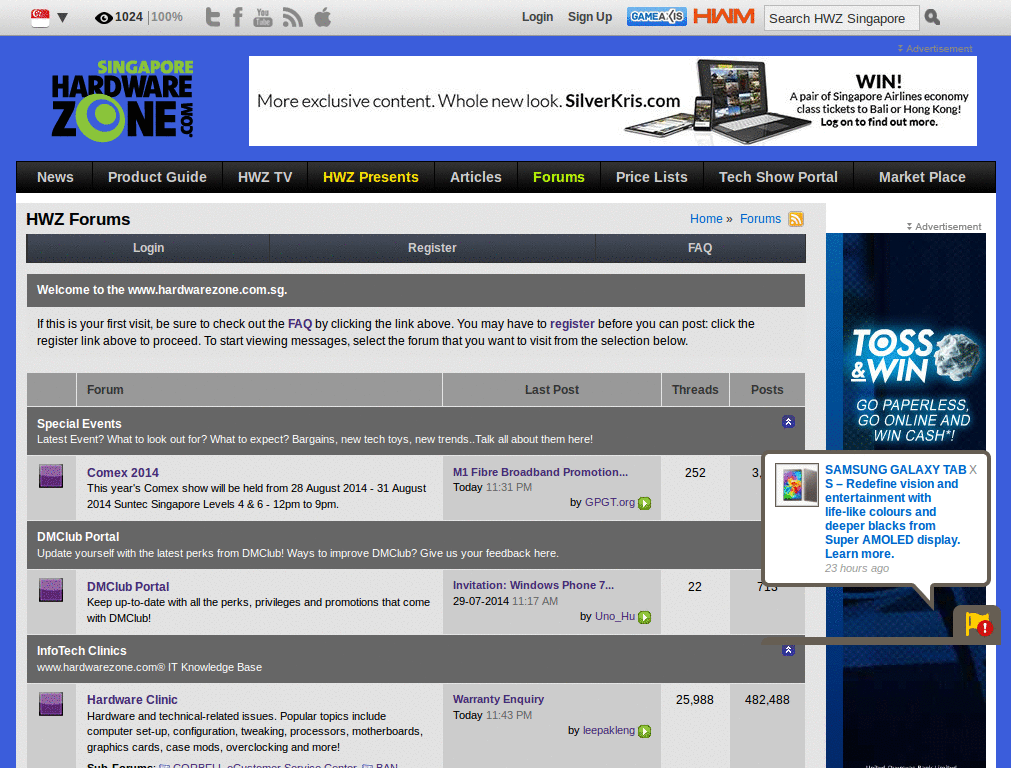Click Login in the forum bar
Image resolution: width=1024 pixels, height=768 pixels.
148,248
